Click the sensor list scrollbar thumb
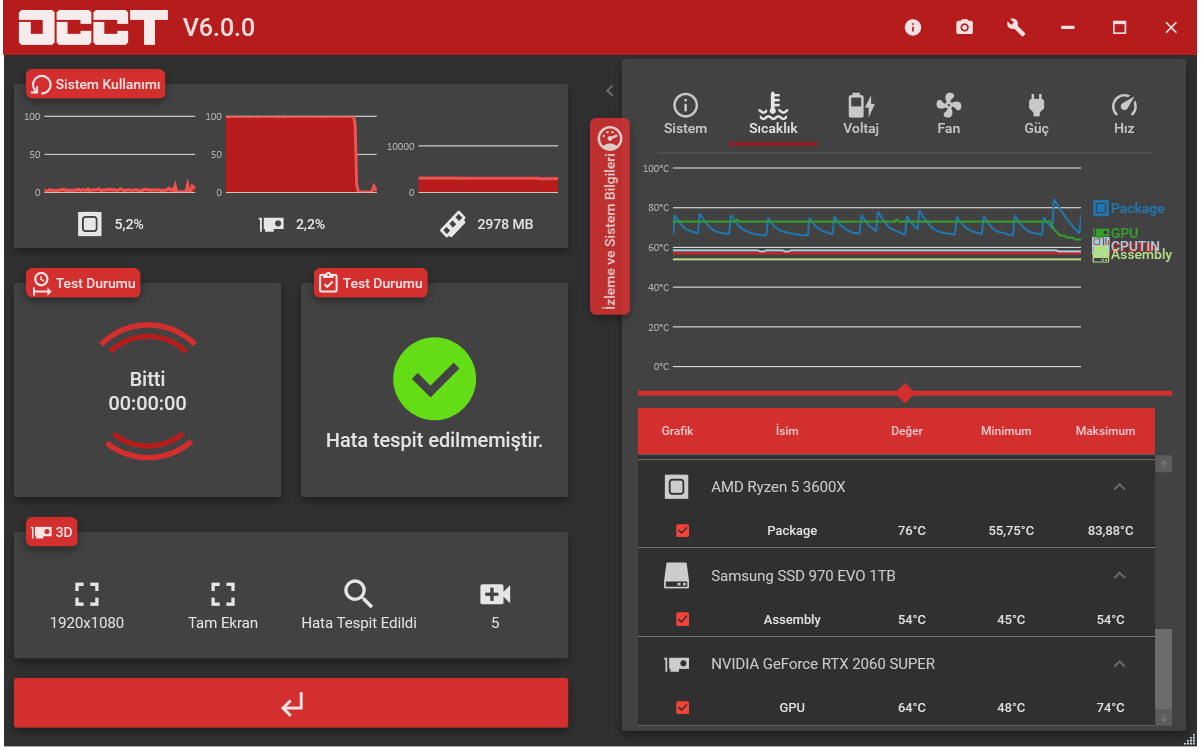Viewport: 1201px width, 750px height. tap(1163, 668)
